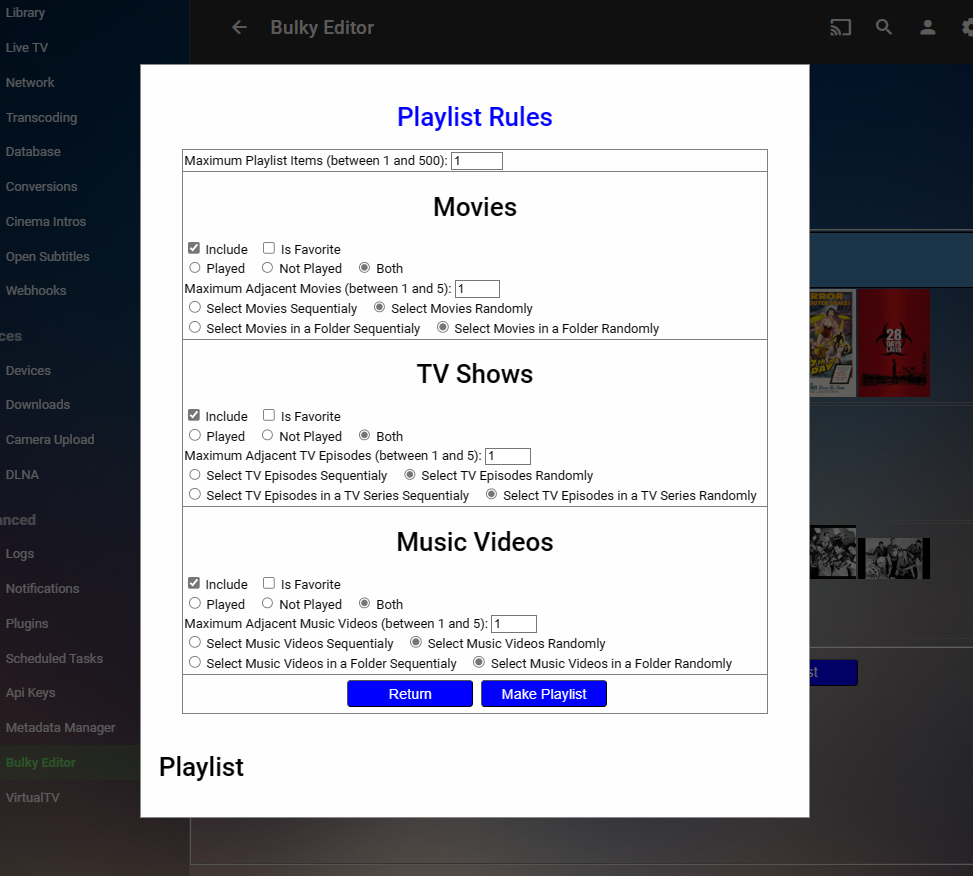Enable Is Favorite for TV Shows
The width and height of the screenshot is (973, 876).
pyautogui.click(x=267, y=415)
